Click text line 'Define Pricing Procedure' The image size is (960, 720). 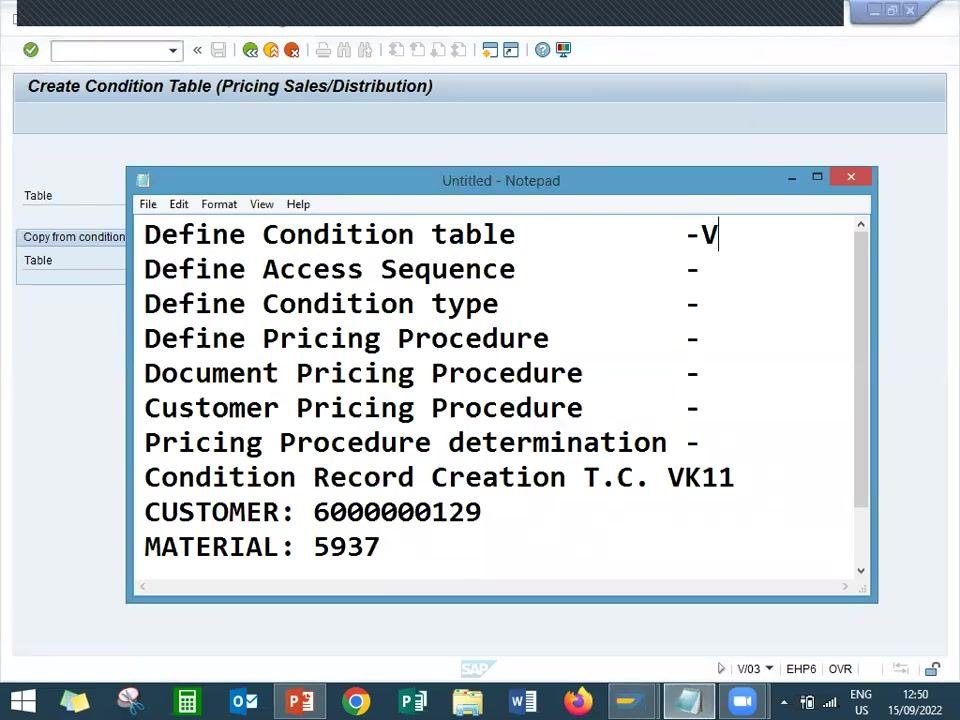347,339
